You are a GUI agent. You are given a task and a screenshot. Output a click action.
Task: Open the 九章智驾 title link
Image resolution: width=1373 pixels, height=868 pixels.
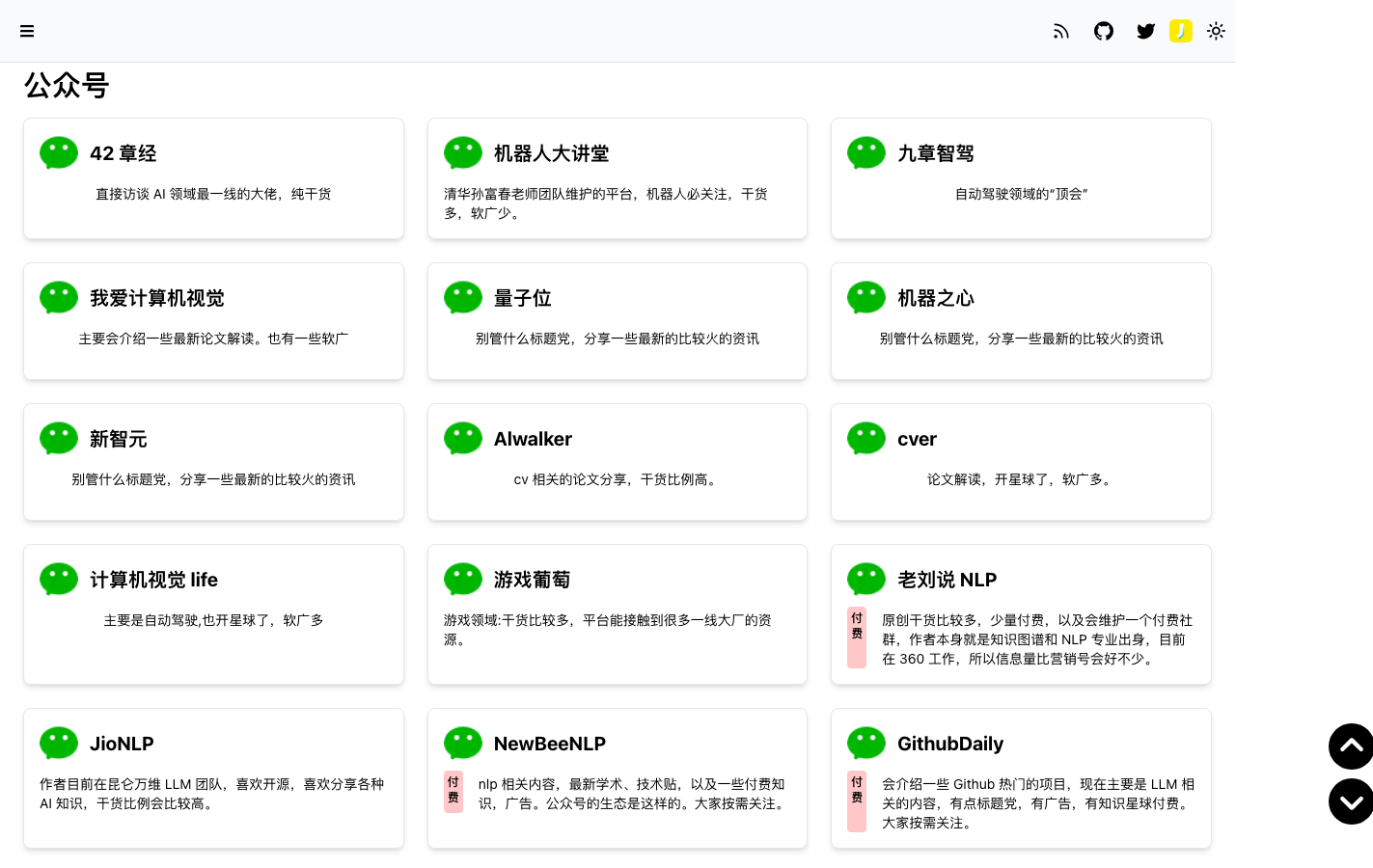click(936, 153)
